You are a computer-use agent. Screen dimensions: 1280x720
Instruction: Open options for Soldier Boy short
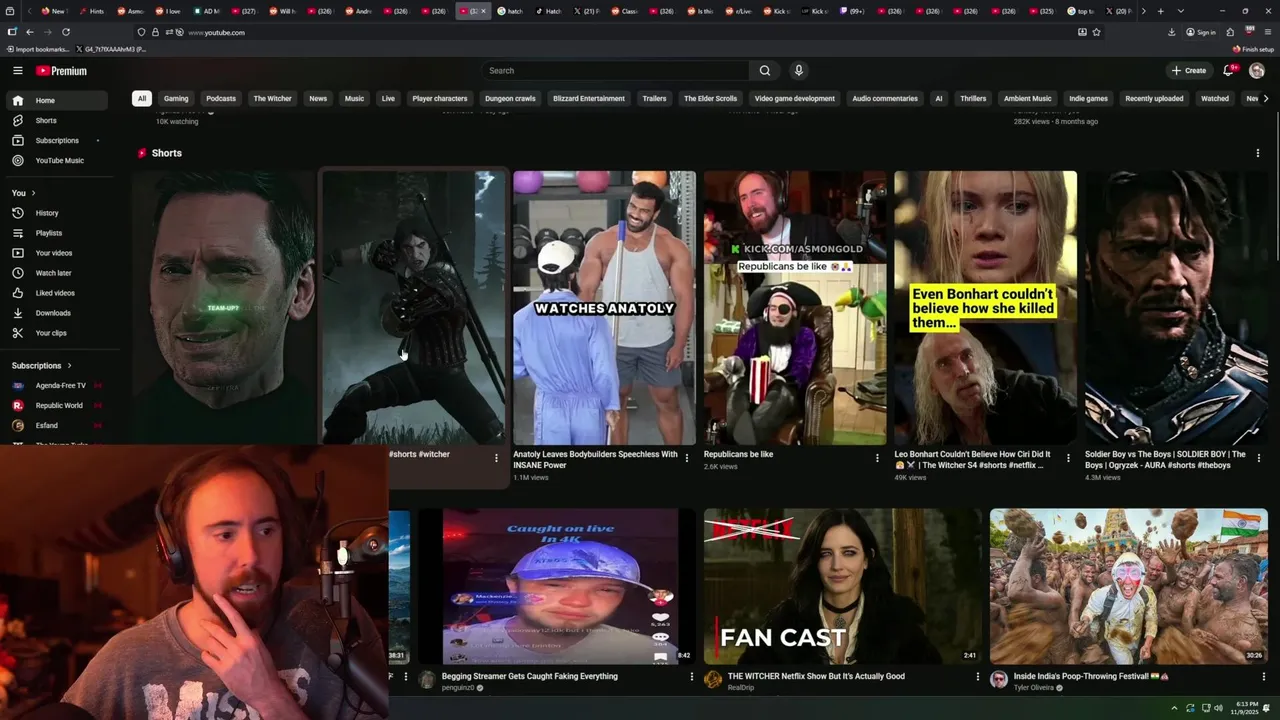[x=1258, y=458]
